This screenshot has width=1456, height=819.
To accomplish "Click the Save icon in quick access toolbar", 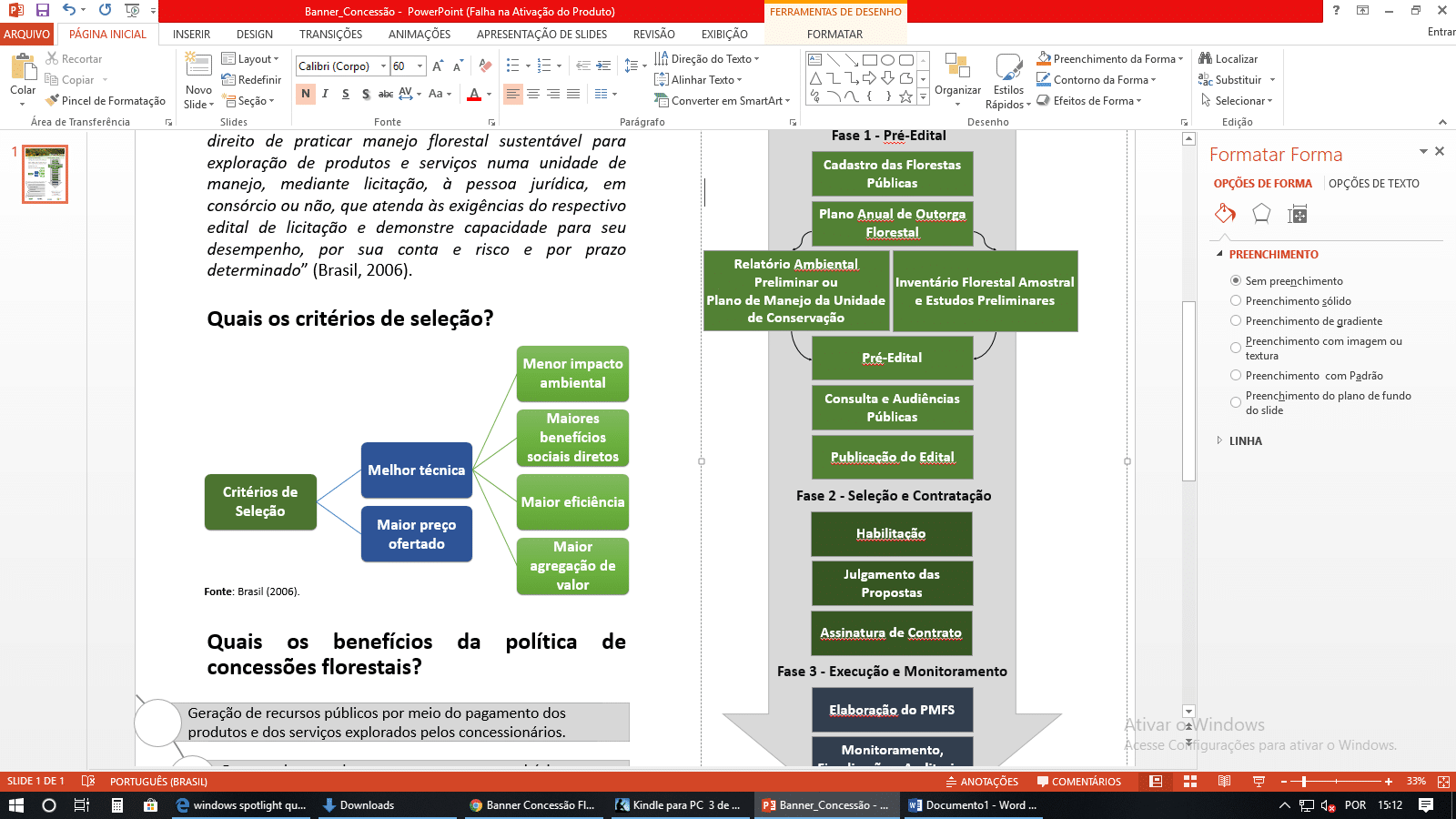I will [43, 11].
